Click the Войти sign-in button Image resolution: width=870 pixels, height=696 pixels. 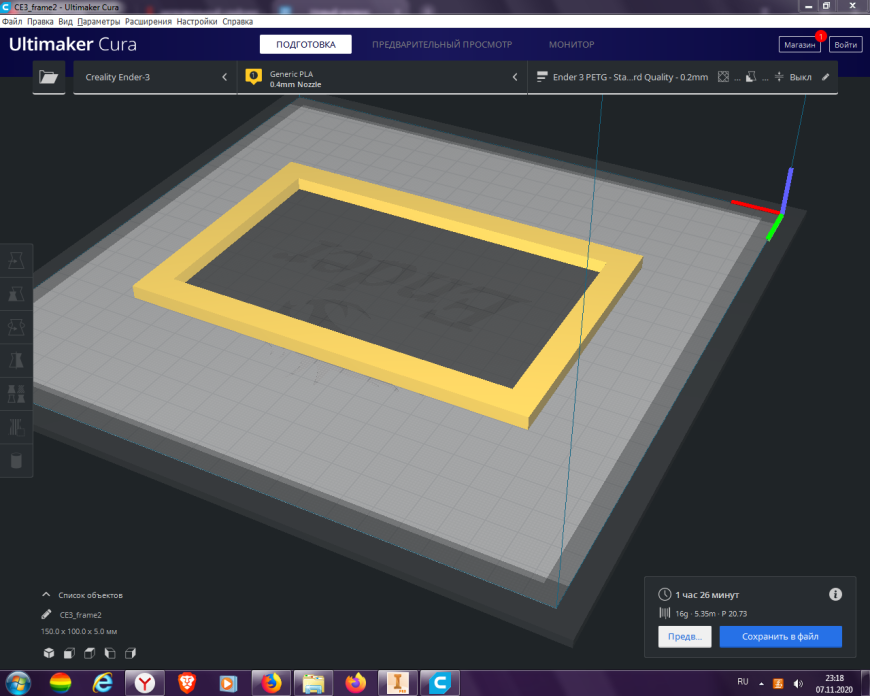tap(846, 45)
